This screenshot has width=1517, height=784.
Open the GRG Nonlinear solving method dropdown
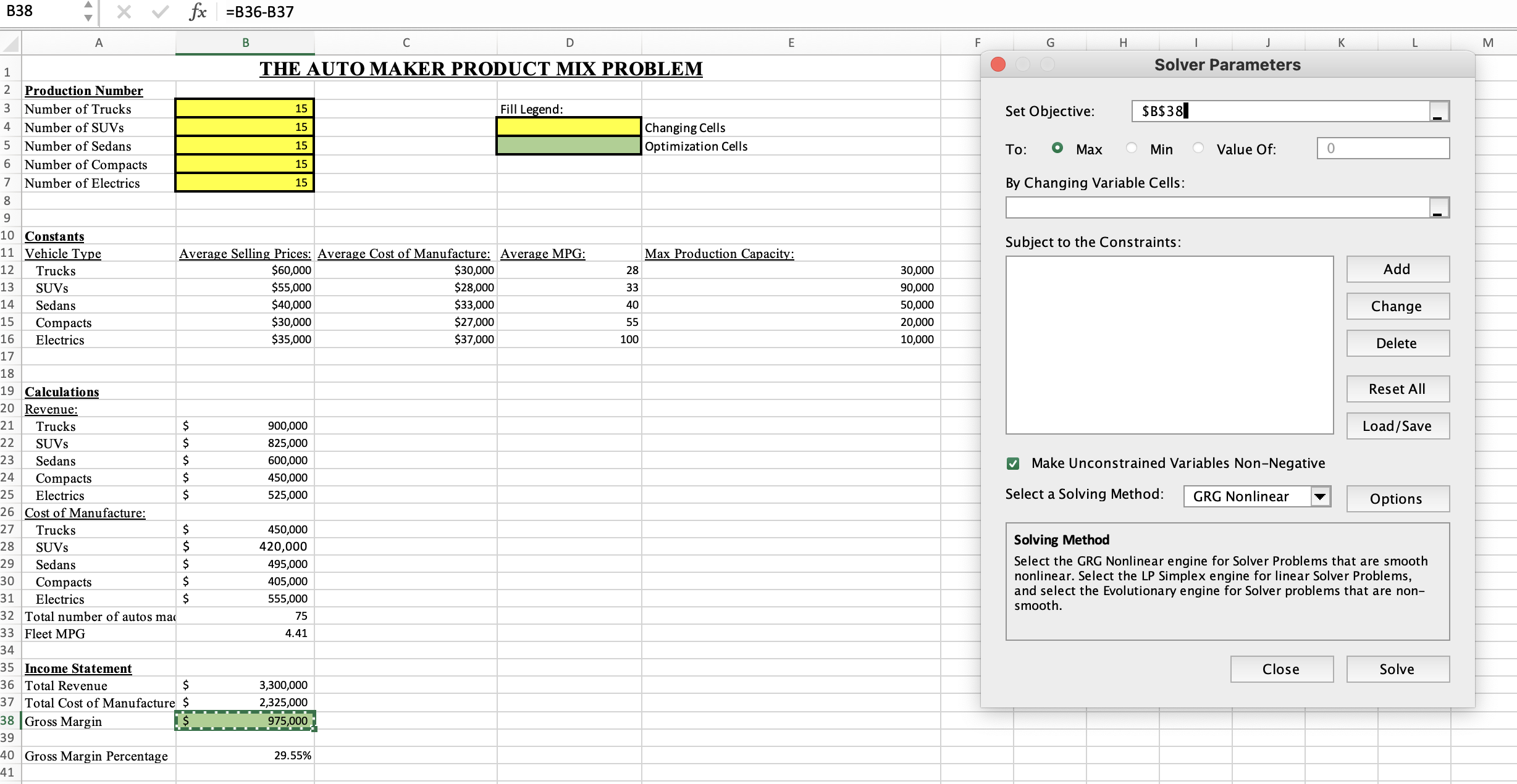(1320, 496)
